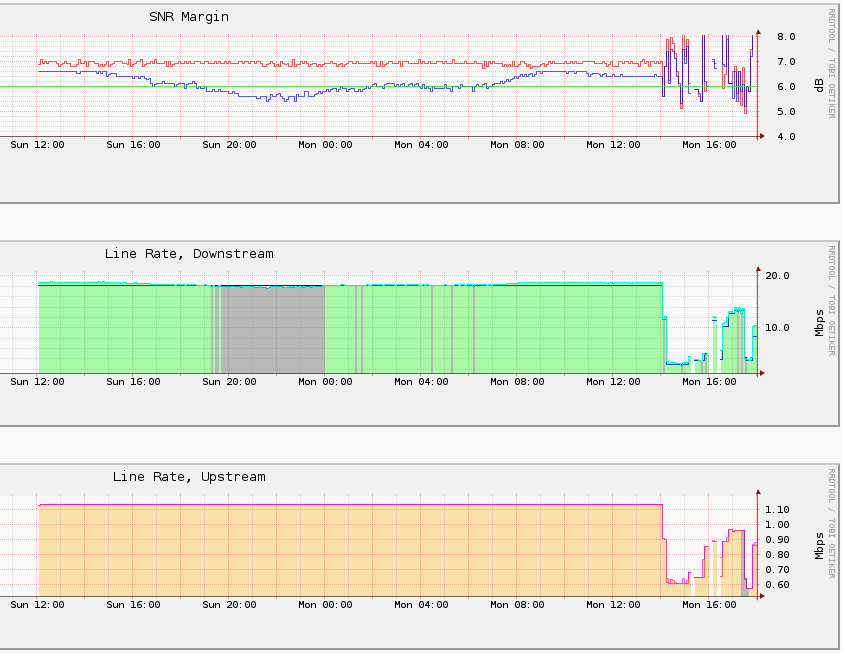
Task: Select the 20.0 value on Downstream axis
Action: click(777, 276)
